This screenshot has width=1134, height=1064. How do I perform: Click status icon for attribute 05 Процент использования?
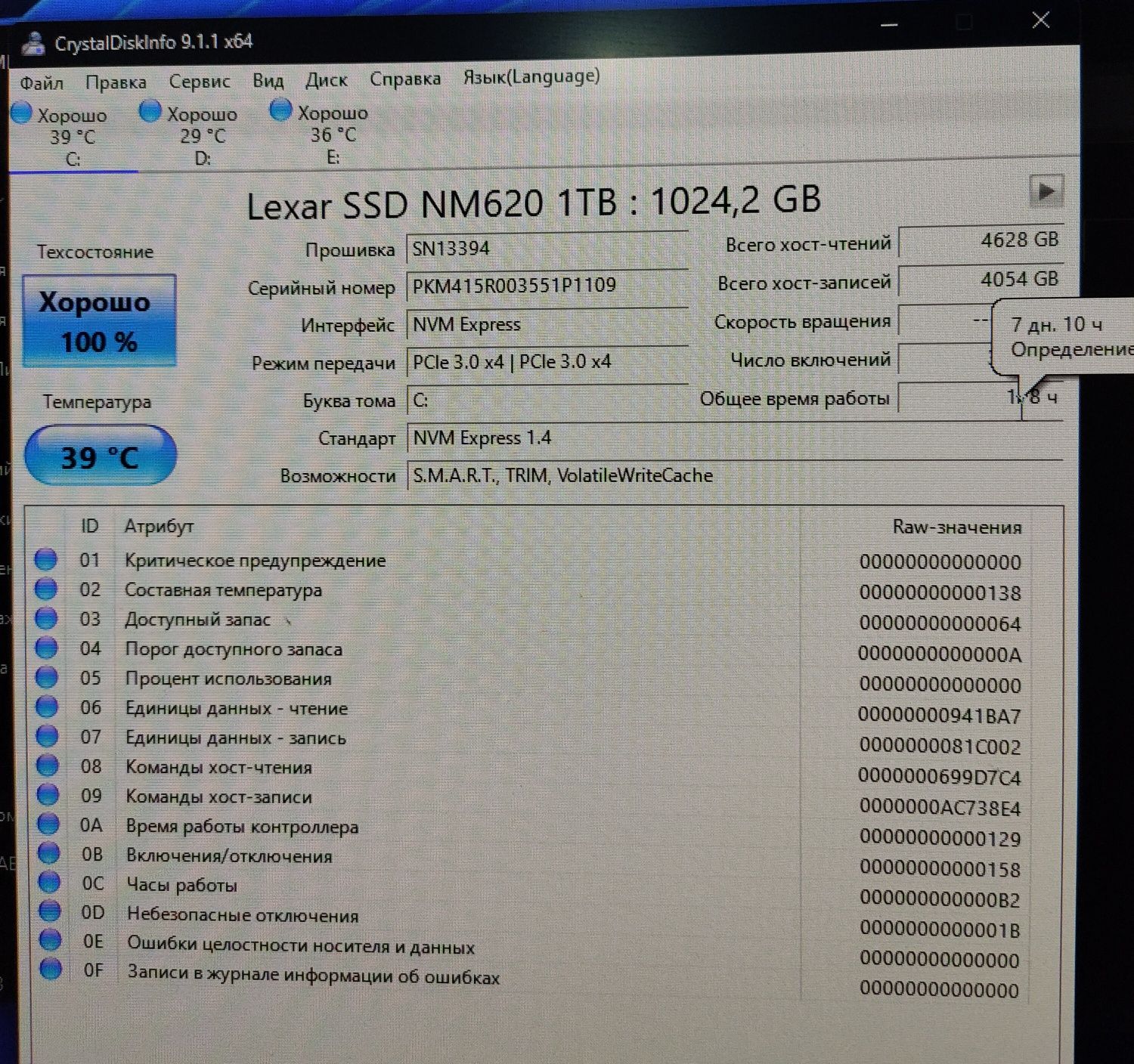pyautogui.click(x=47, y=677)
